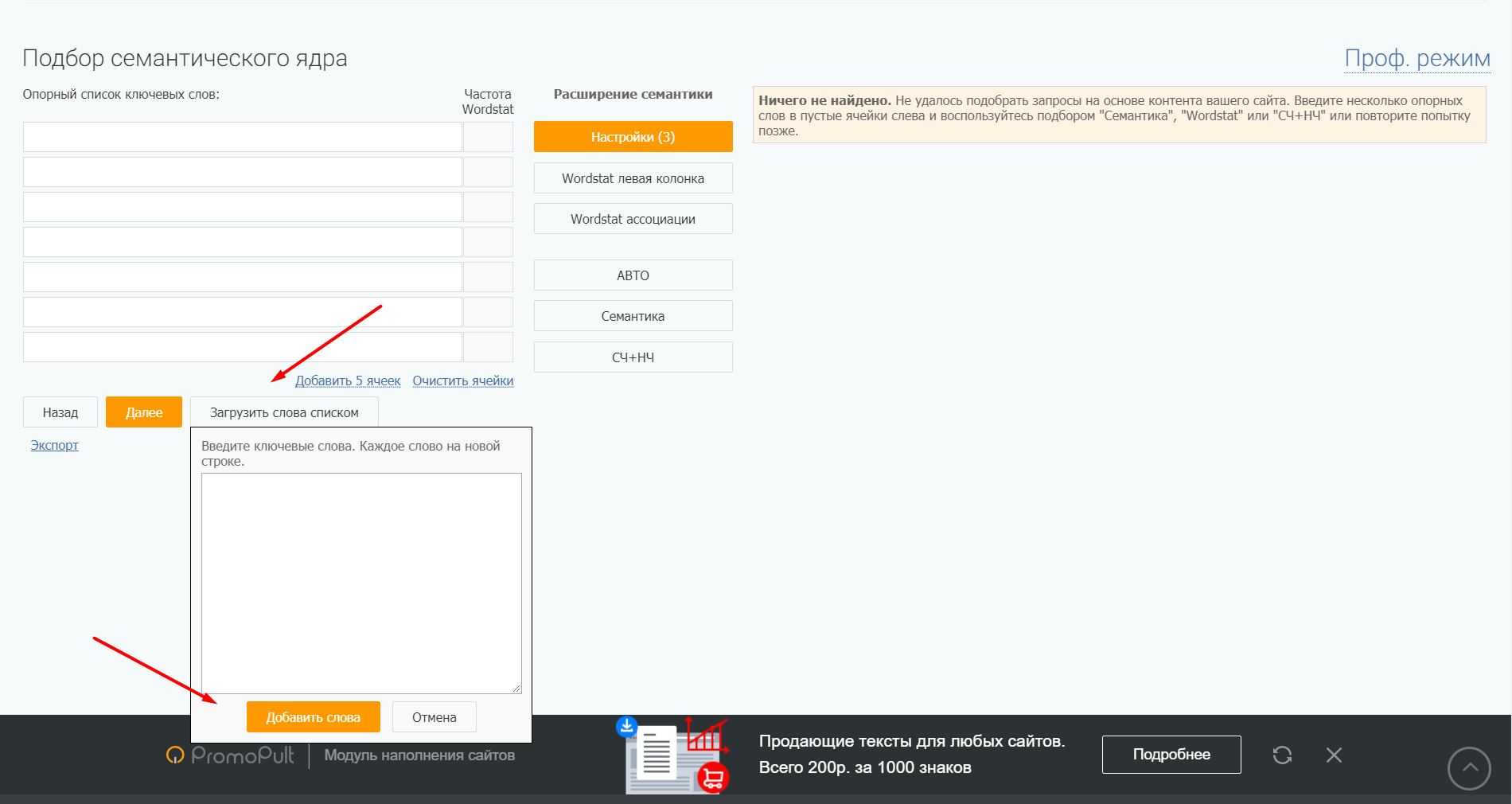This screenshot has width=1512, height=804.
Task: Proceed with the Далее button
Action: click(144, 412)
